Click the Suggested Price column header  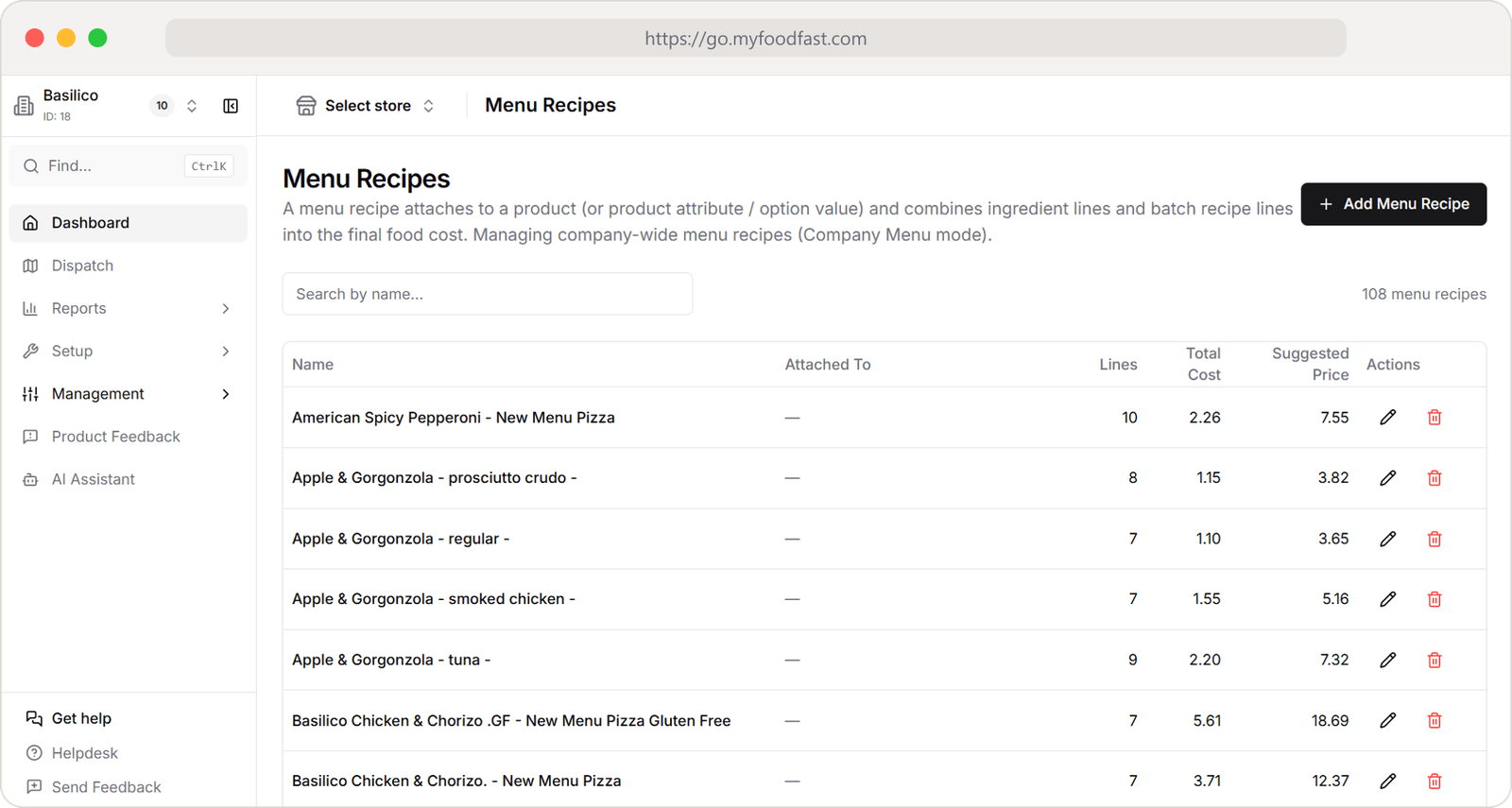click(1311, 364)
